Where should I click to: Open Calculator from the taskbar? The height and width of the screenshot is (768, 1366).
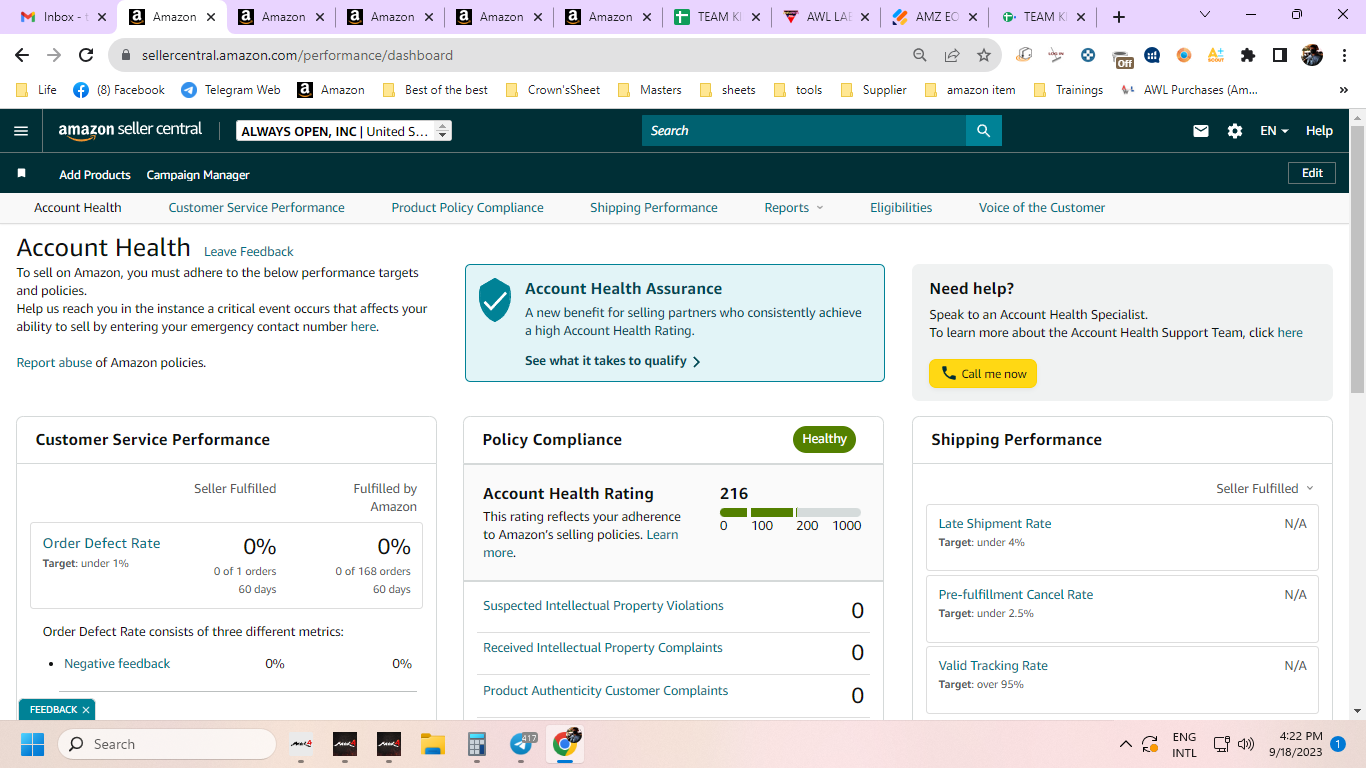(x=476, y=744)
